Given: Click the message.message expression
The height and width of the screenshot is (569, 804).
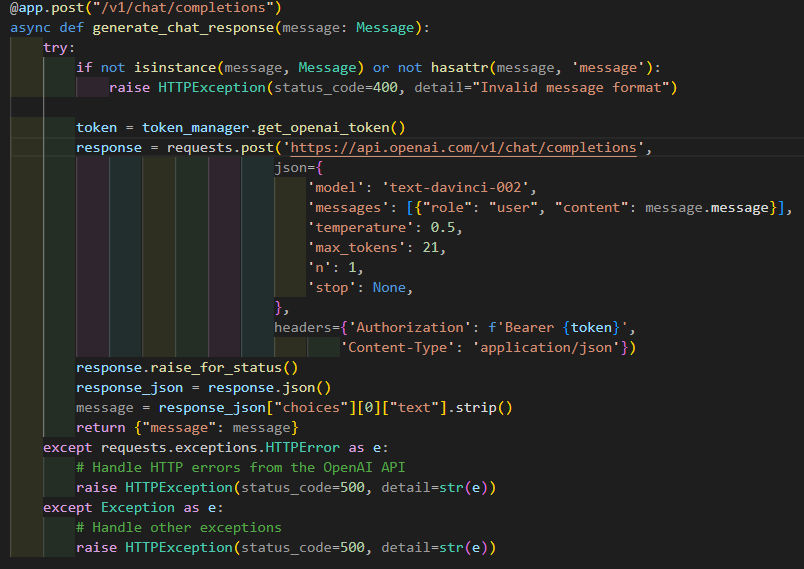Looking at the screenshot, I should [707, 208].
